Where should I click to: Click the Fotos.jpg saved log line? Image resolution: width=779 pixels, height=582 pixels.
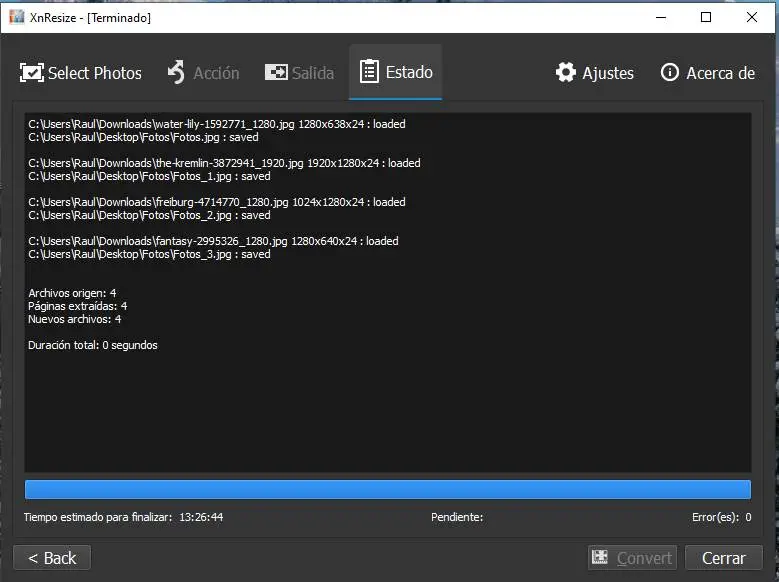pos(143,137)
